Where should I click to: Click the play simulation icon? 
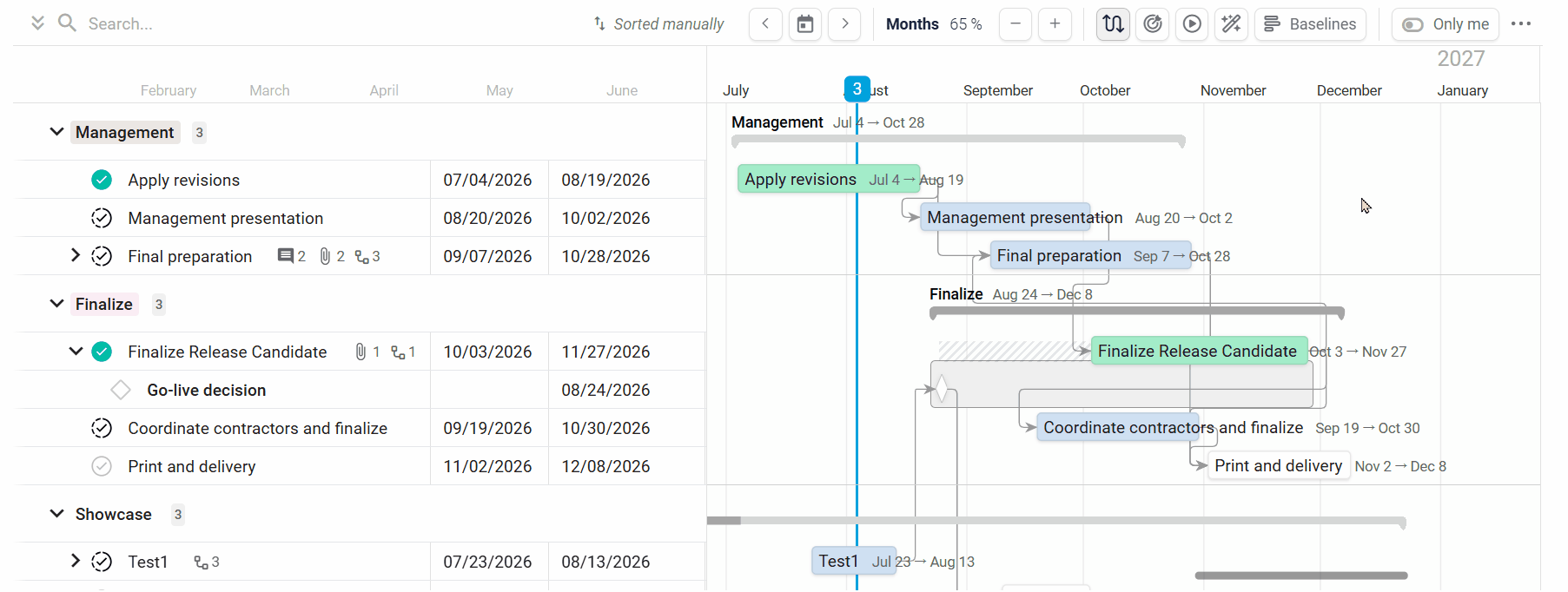(1192, 24)
